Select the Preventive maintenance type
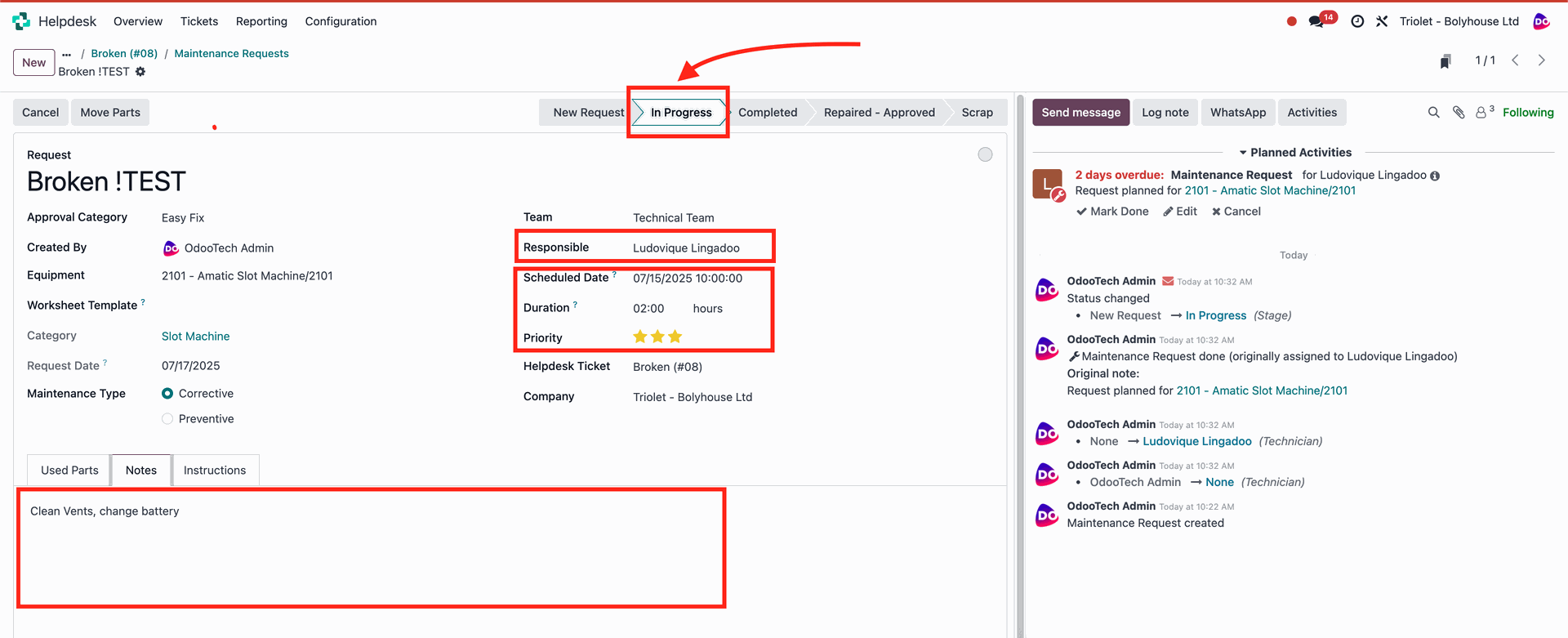The image size is (1568, 638). pos(167,419)
